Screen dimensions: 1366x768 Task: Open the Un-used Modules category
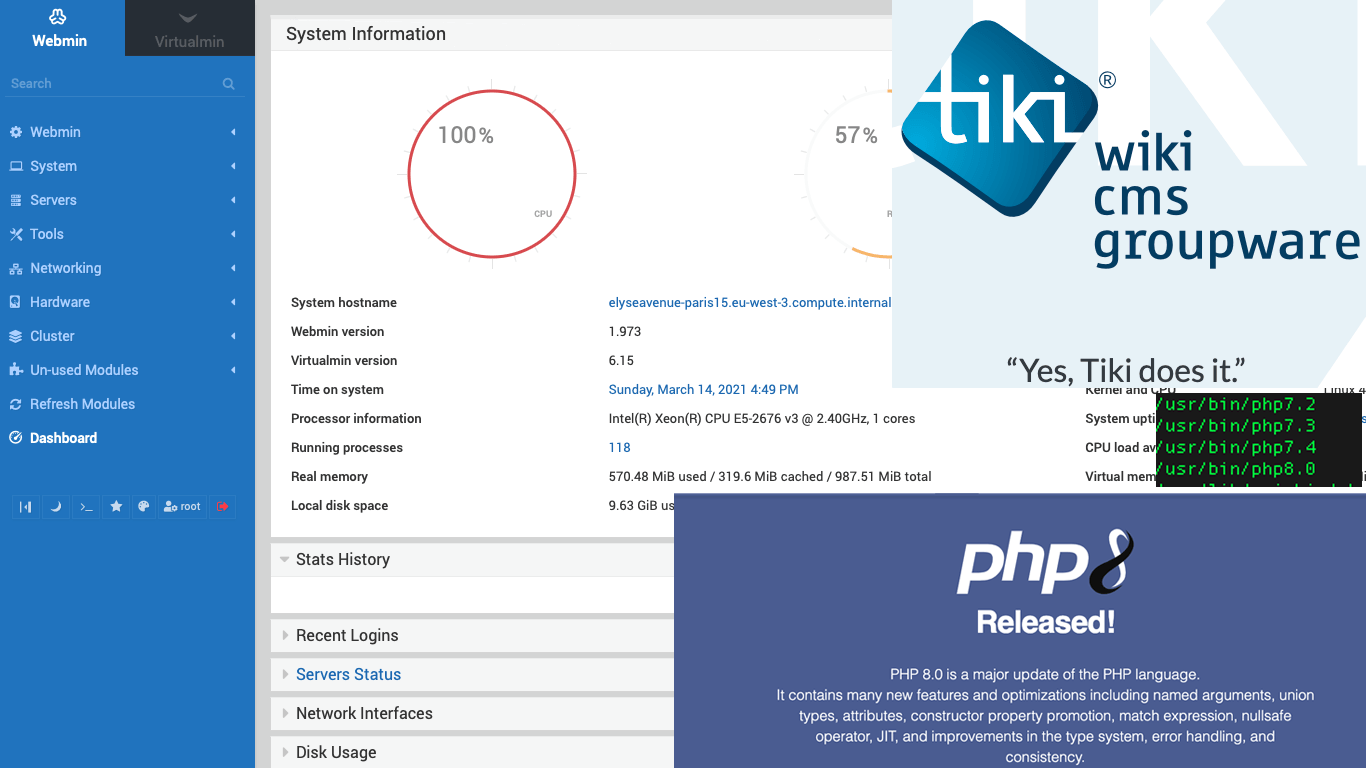(127, 370)
